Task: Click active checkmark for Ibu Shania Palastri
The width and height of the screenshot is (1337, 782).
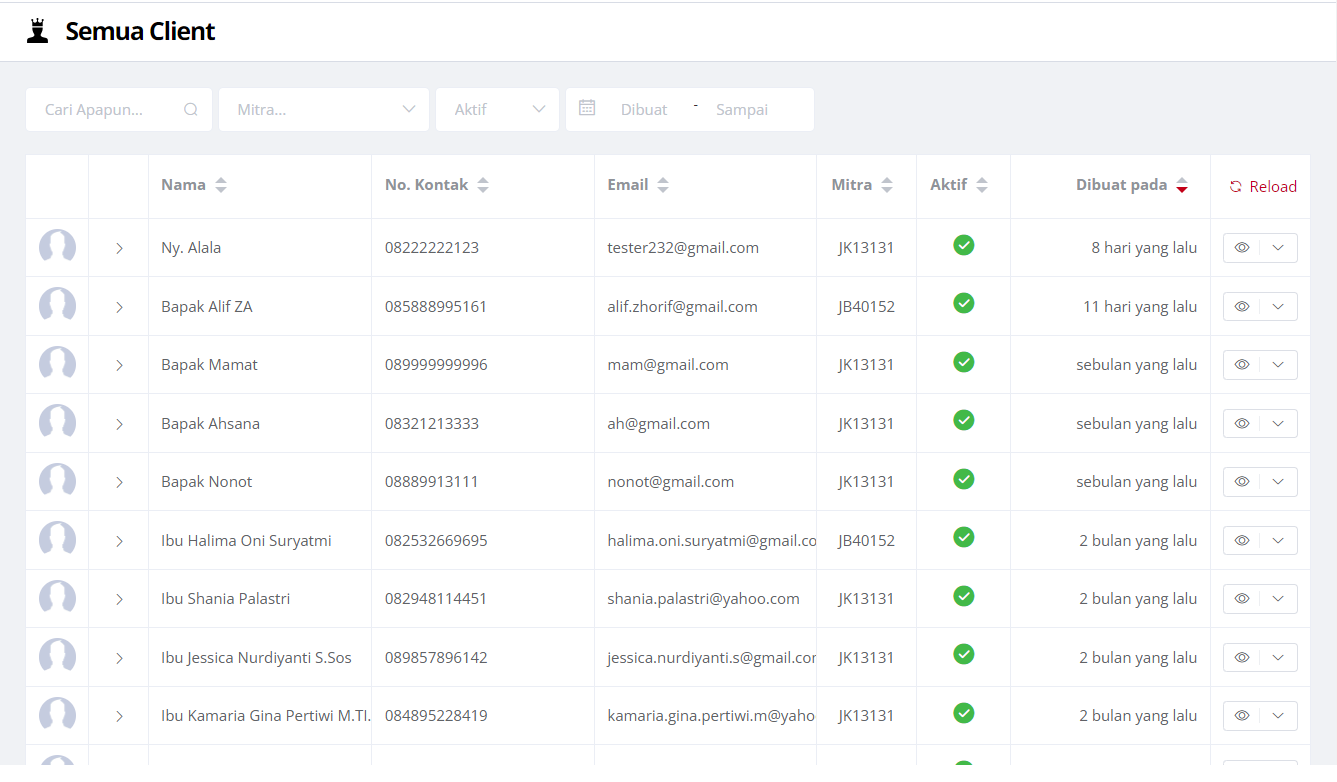Action: pyautogui.click(x=964, y=596)
